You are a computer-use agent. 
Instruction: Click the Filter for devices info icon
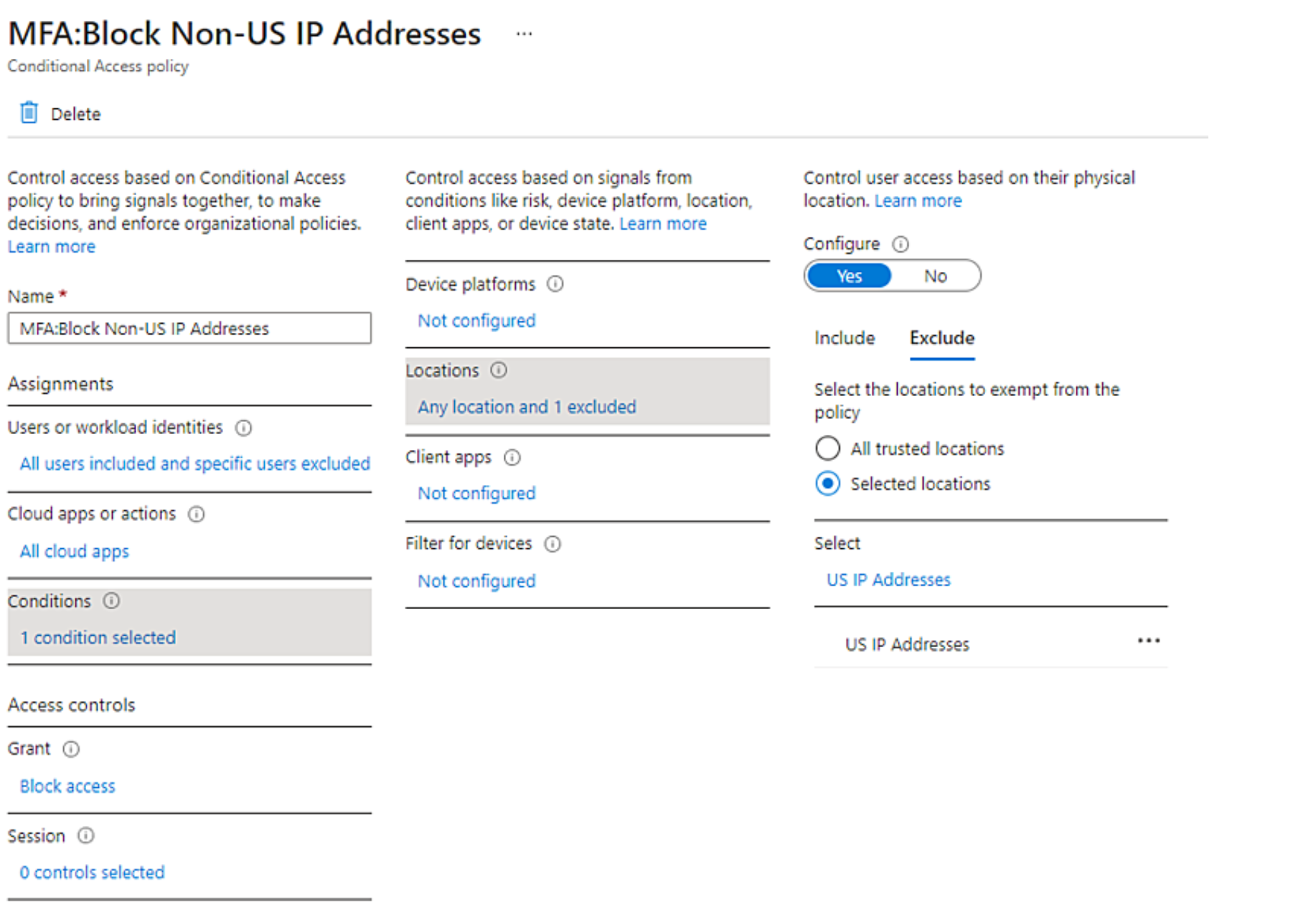click(x=553, y=544)
